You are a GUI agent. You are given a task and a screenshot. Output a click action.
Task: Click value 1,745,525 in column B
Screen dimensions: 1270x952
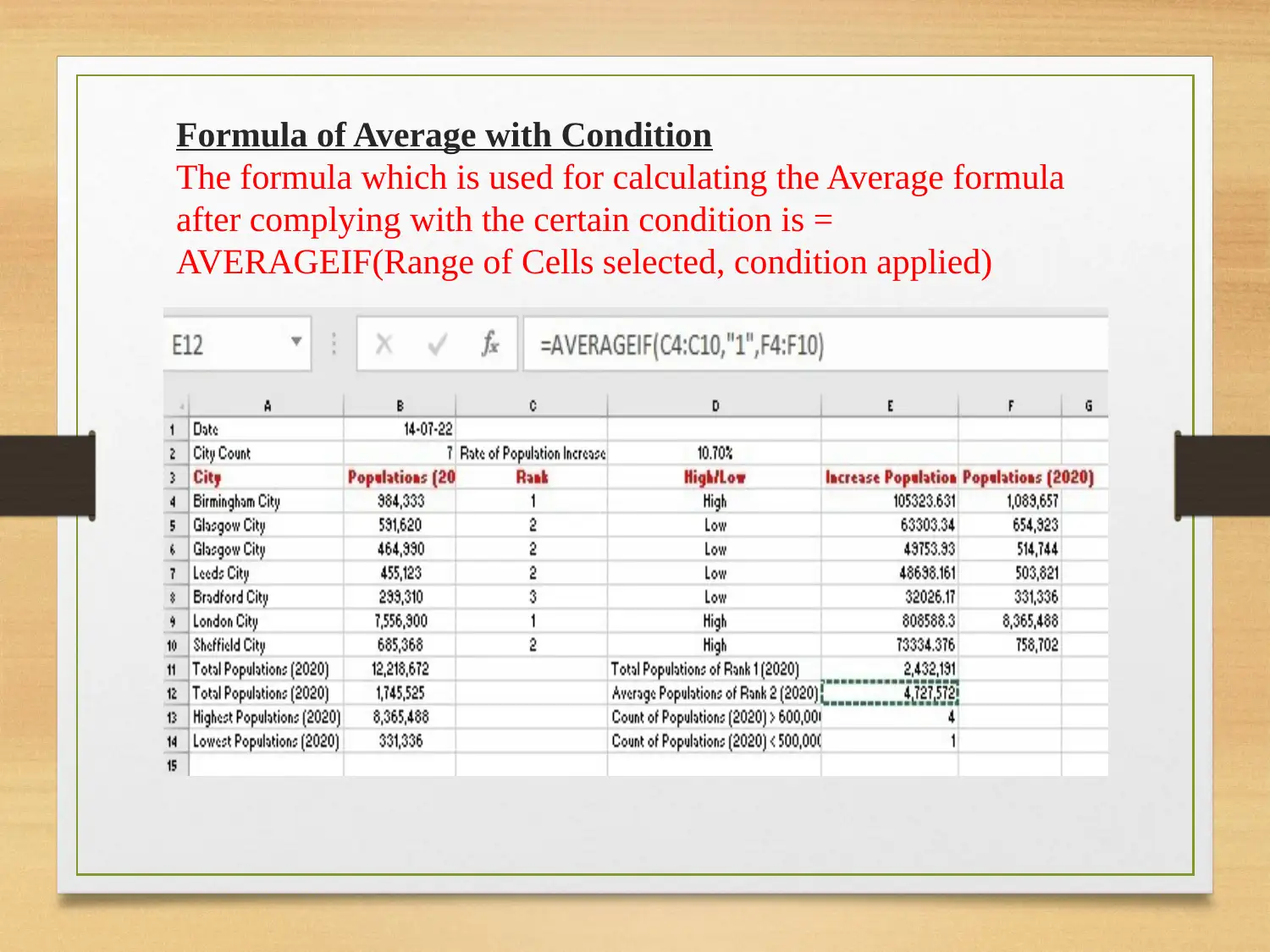pos(400,693)
